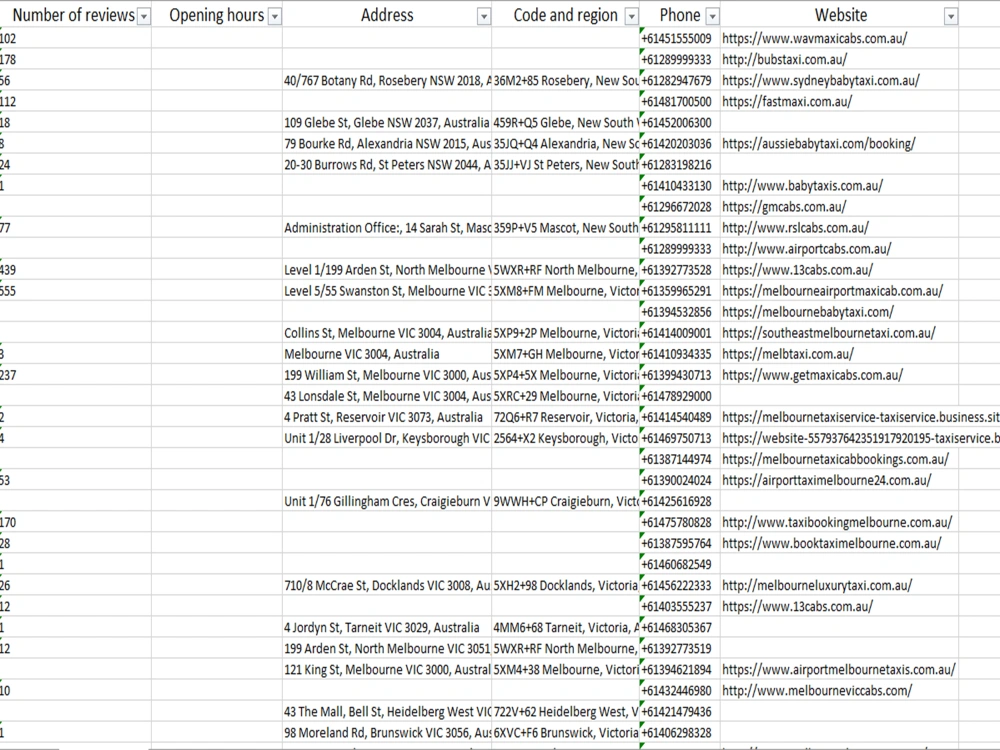
Task: Open the fastmaxi.com.au link
Action: click(787, 101)
